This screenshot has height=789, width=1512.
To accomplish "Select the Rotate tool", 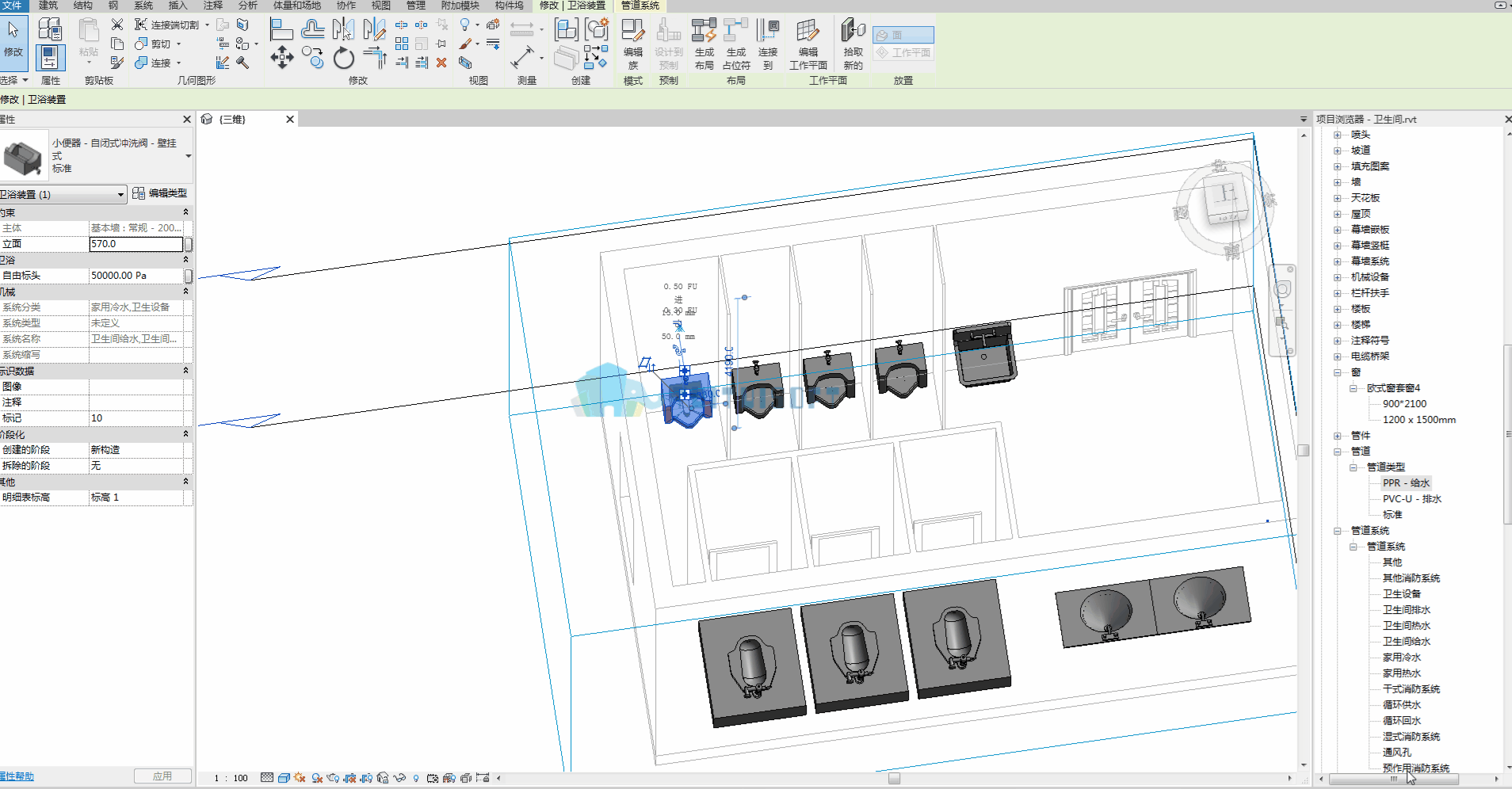I will tap(343, 58).
